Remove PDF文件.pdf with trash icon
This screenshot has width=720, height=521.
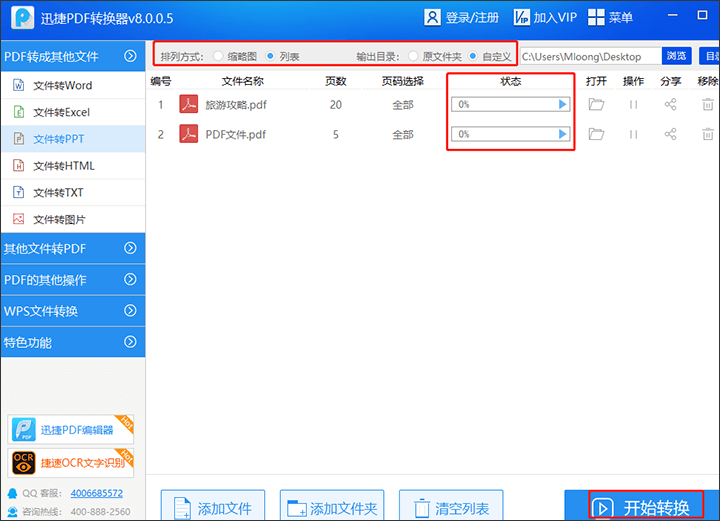point(708,134)
